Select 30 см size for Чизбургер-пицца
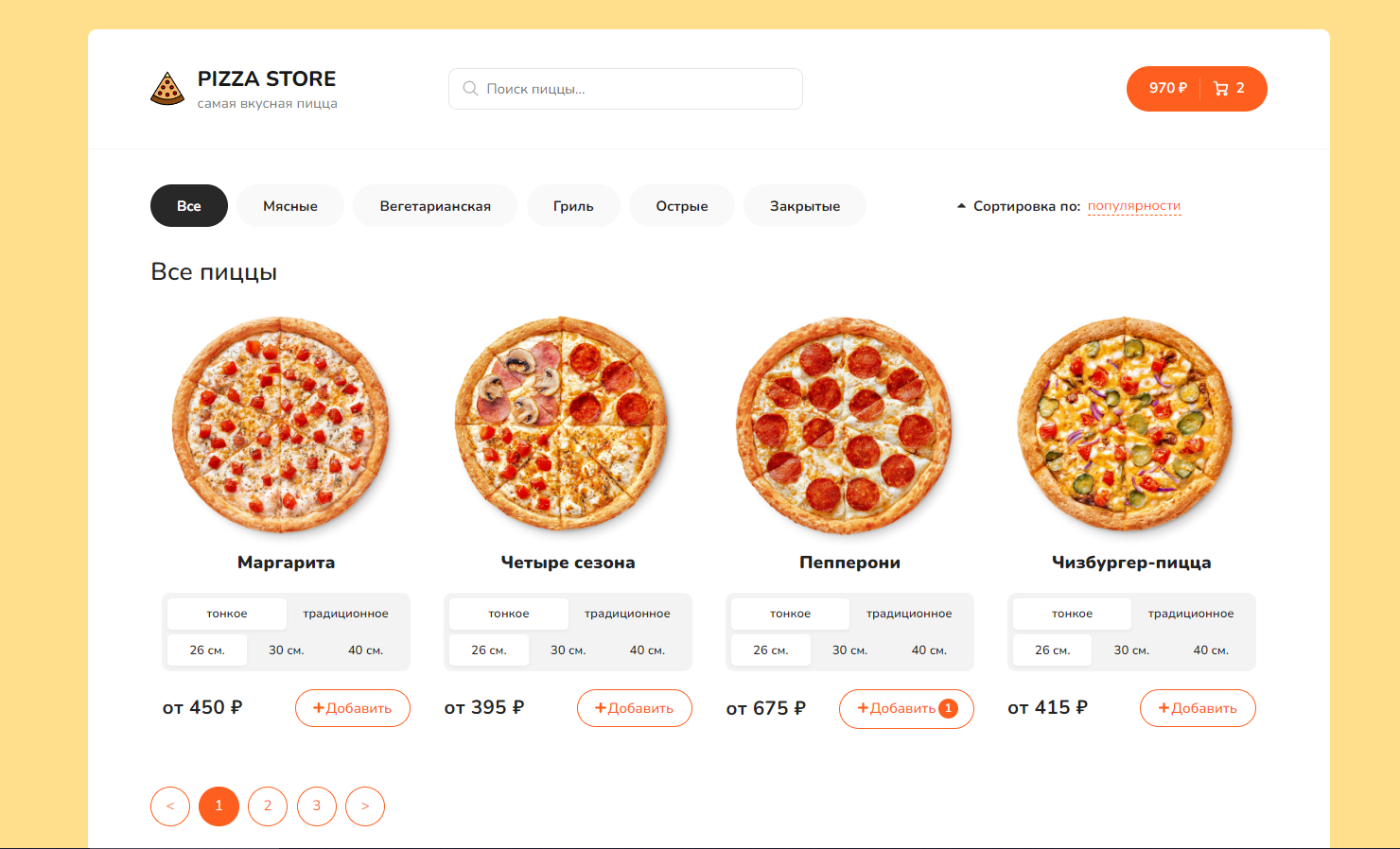 pyautogui.click(x=1131, y=650)
